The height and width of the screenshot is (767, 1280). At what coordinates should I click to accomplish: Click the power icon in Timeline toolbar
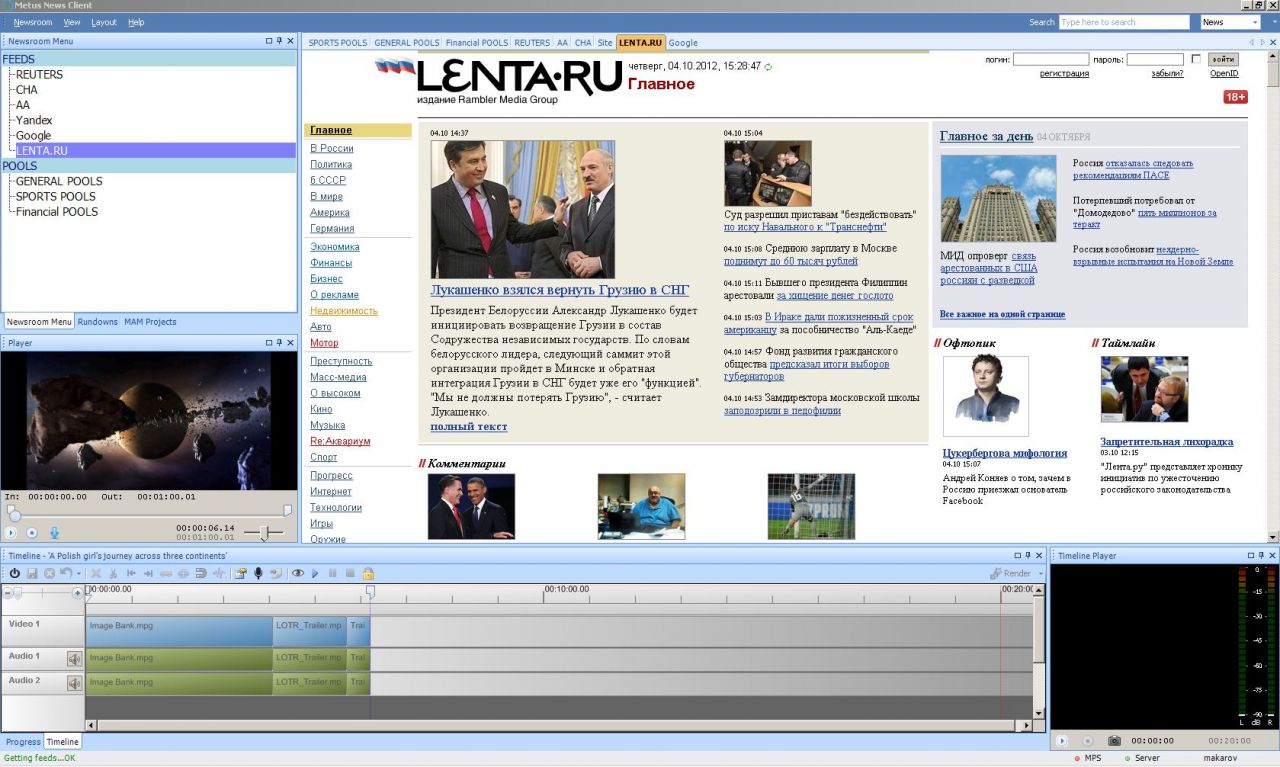(x=15, y=573)
